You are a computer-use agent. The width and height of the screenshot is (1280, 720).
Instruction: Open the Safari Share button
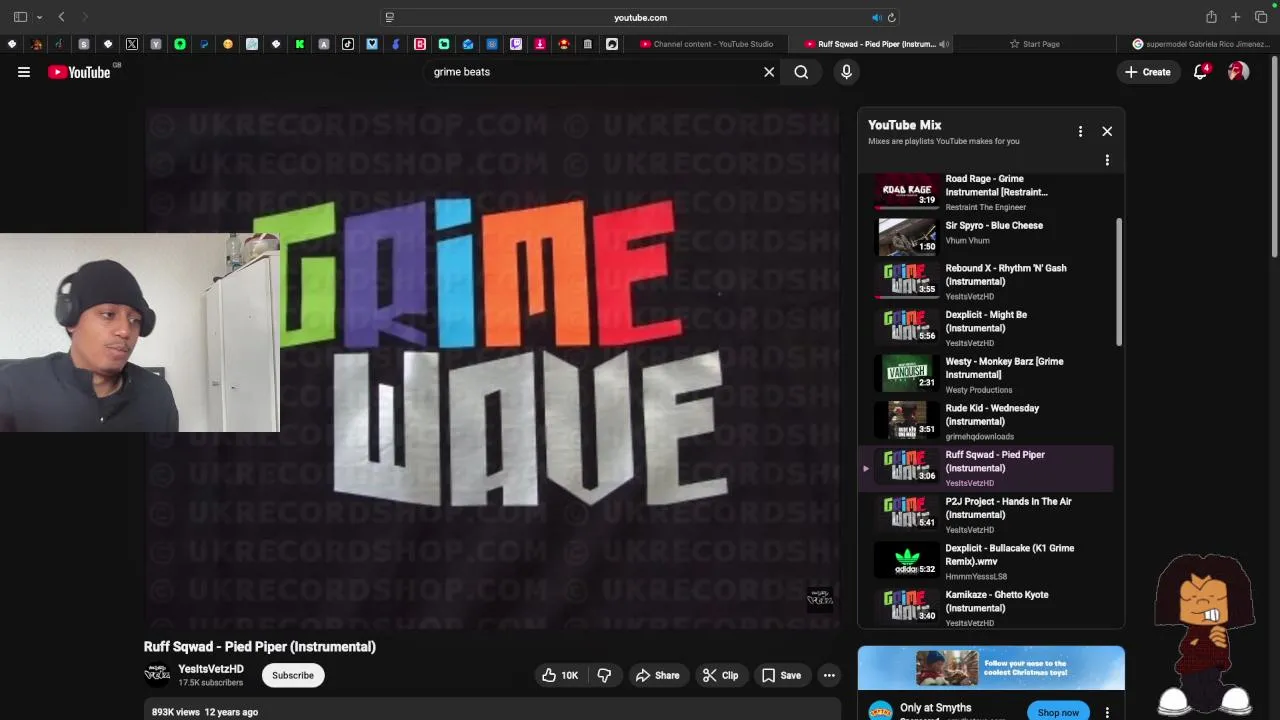coord(1211,17)
